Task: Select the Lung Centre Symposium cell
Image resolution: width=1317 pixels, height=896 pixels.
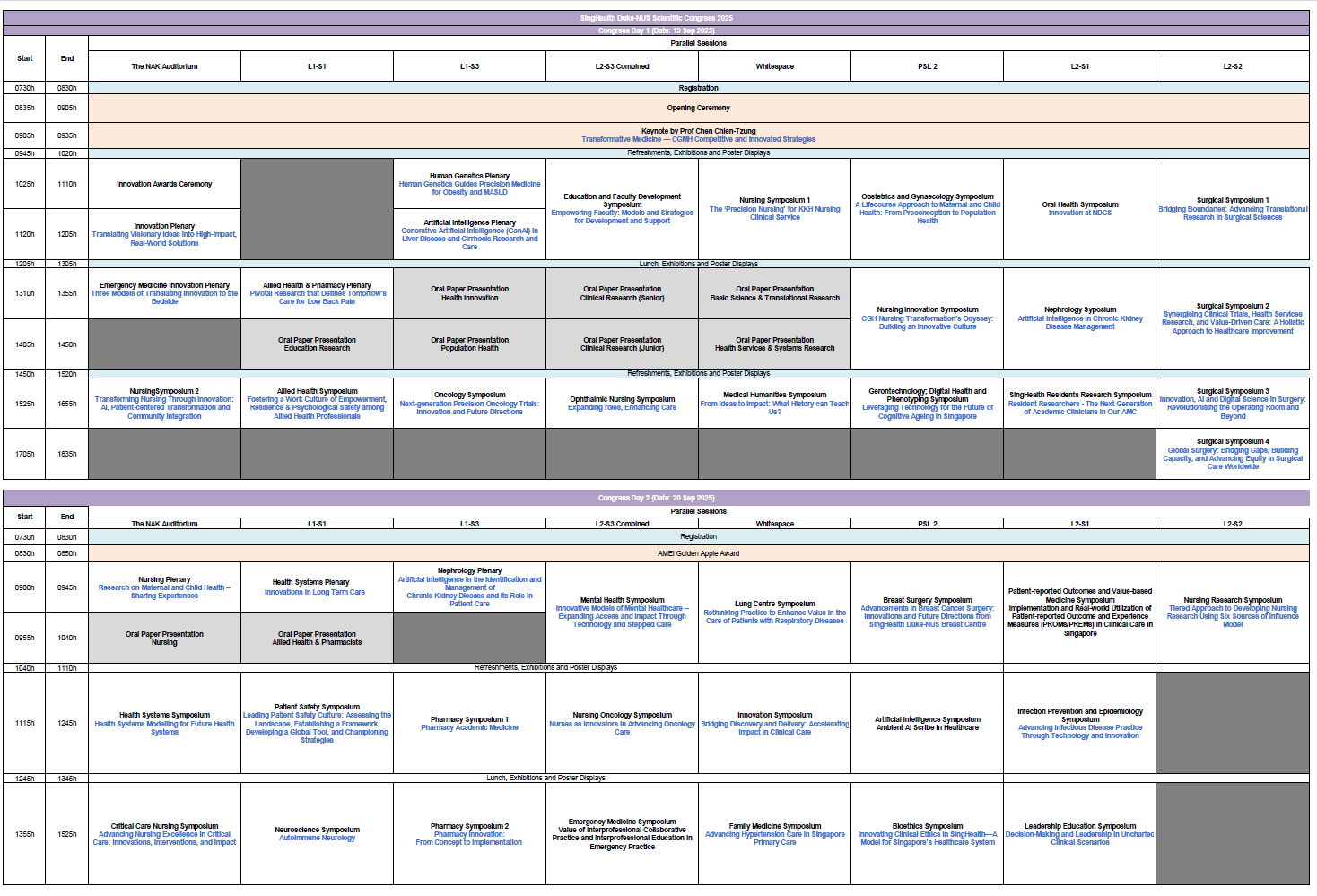Action: [774, 613]
